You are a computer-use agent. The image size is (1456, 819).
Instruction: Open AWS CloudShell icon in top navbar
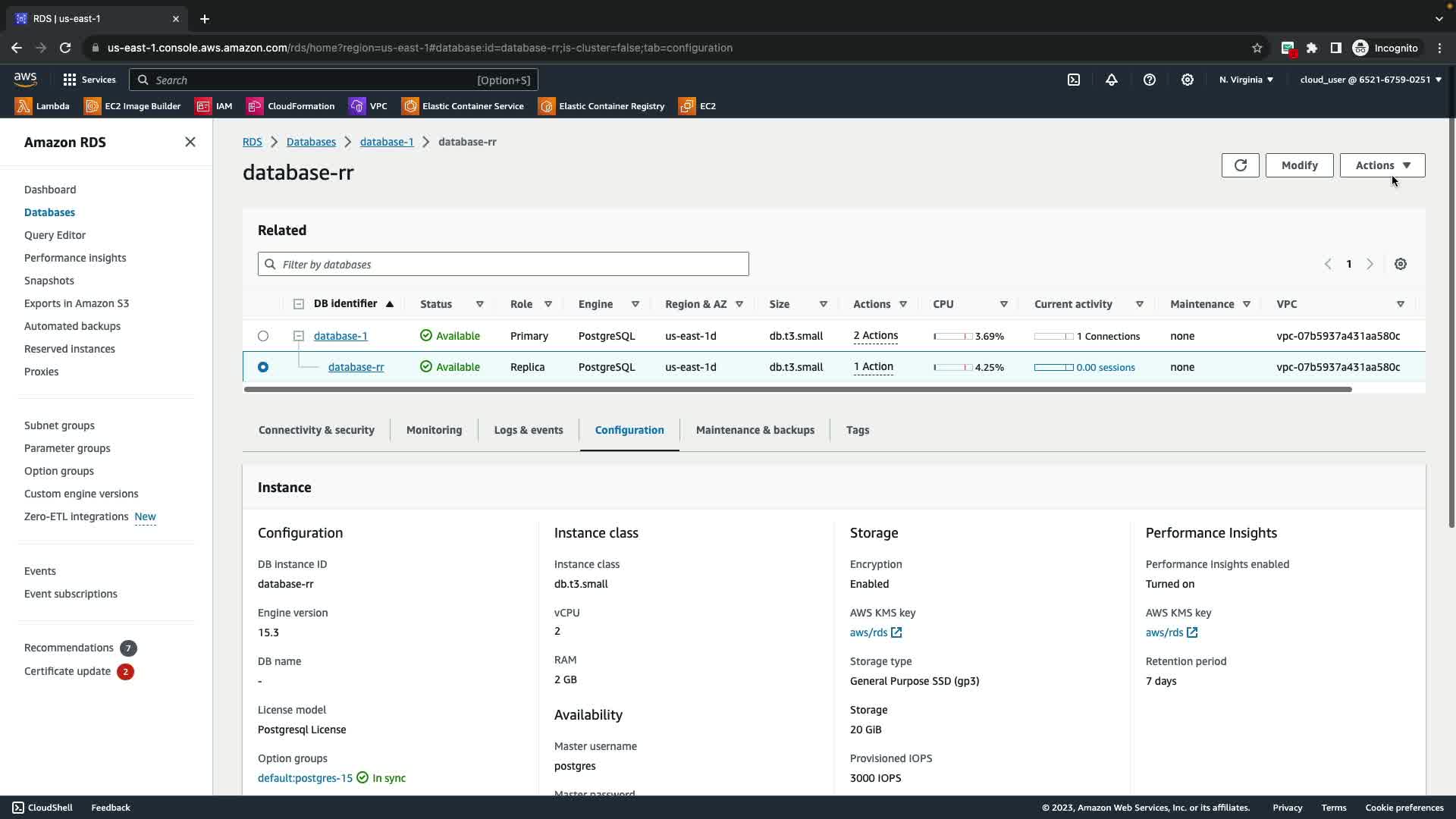pos(1074,80)
